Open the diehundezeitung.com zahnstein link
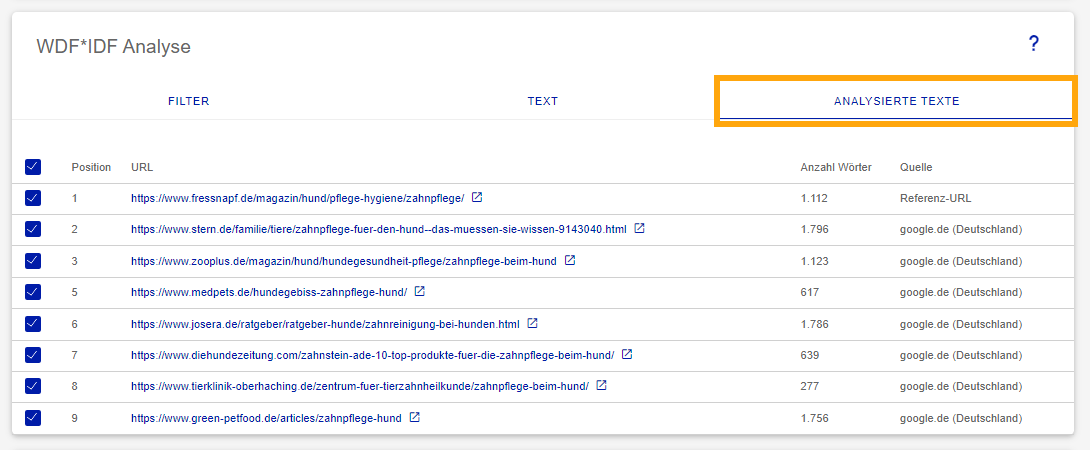This screenshot has width=1090, height=450. [373, 355]
